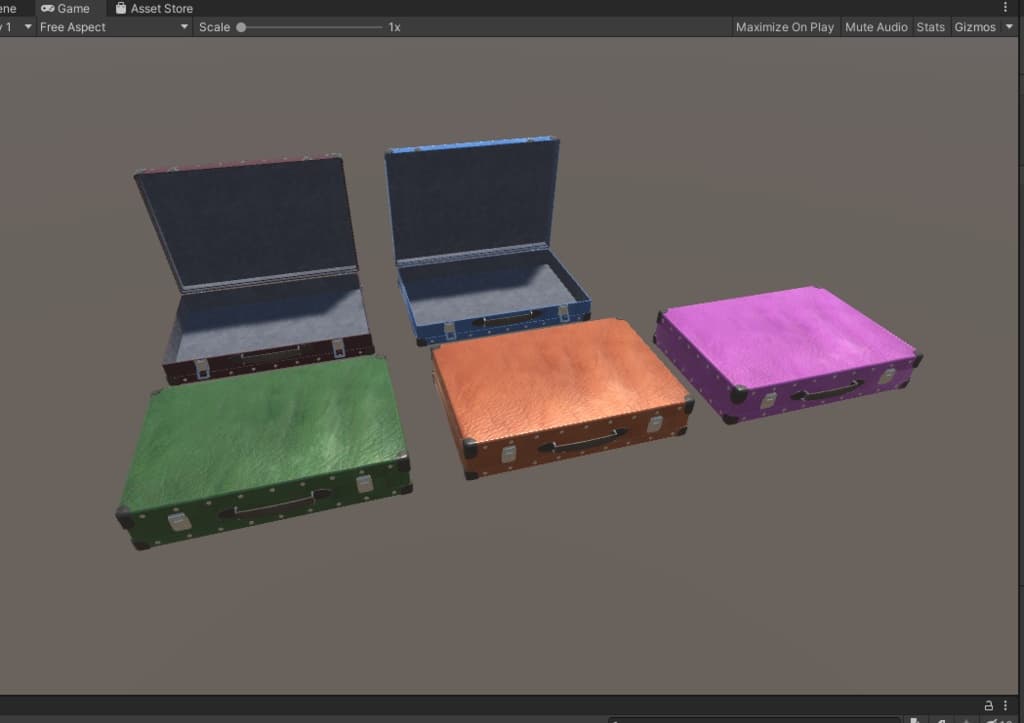Open the three-dot menu at top right
The height and width of the screenshot is (723, 1024).
[x=1006, y=8]
